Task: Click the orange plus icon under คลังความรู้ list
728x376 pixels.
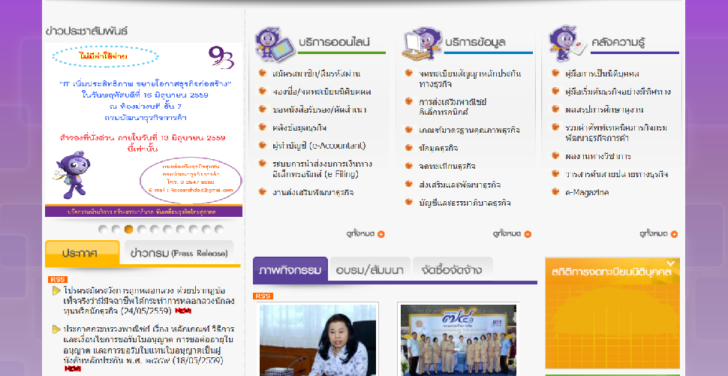Action: click(674, 234)
